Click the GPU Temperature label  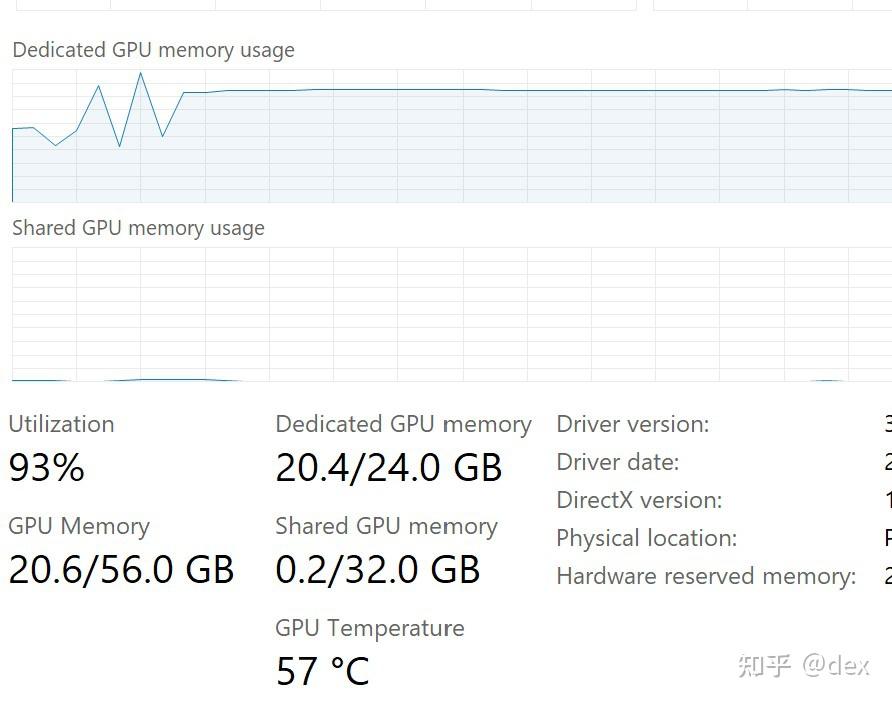369,628
